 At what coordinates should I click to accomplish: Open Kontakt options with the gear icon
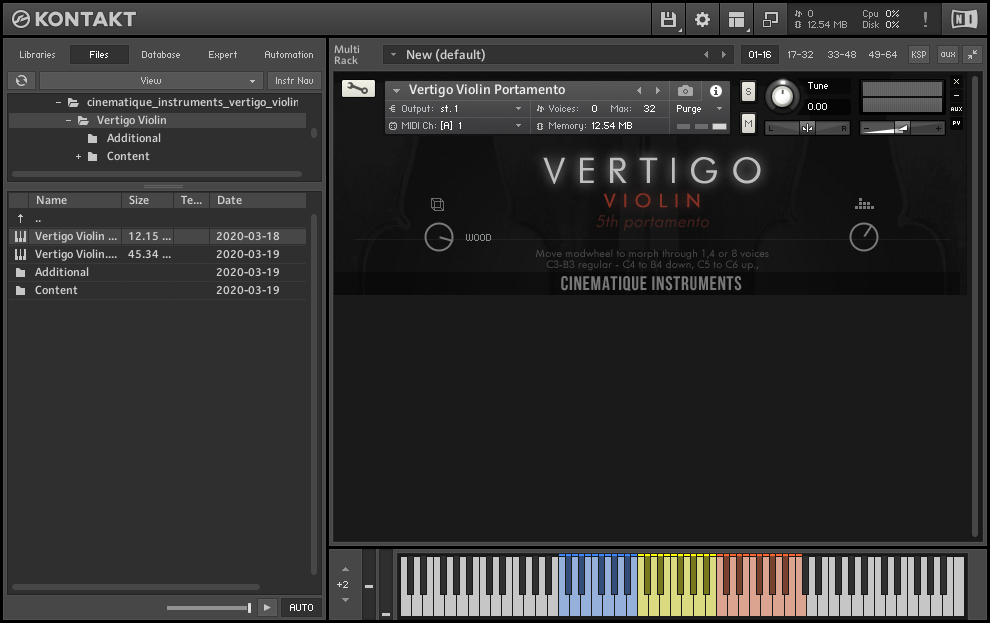click(x=701, y=18)
